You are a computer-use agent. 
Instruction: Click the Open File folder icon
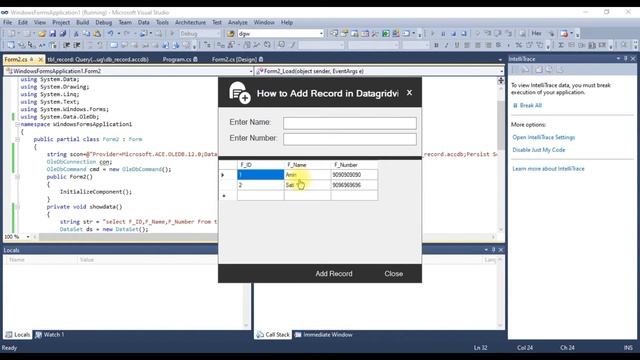pyautogui.click(x=42, y=33)
